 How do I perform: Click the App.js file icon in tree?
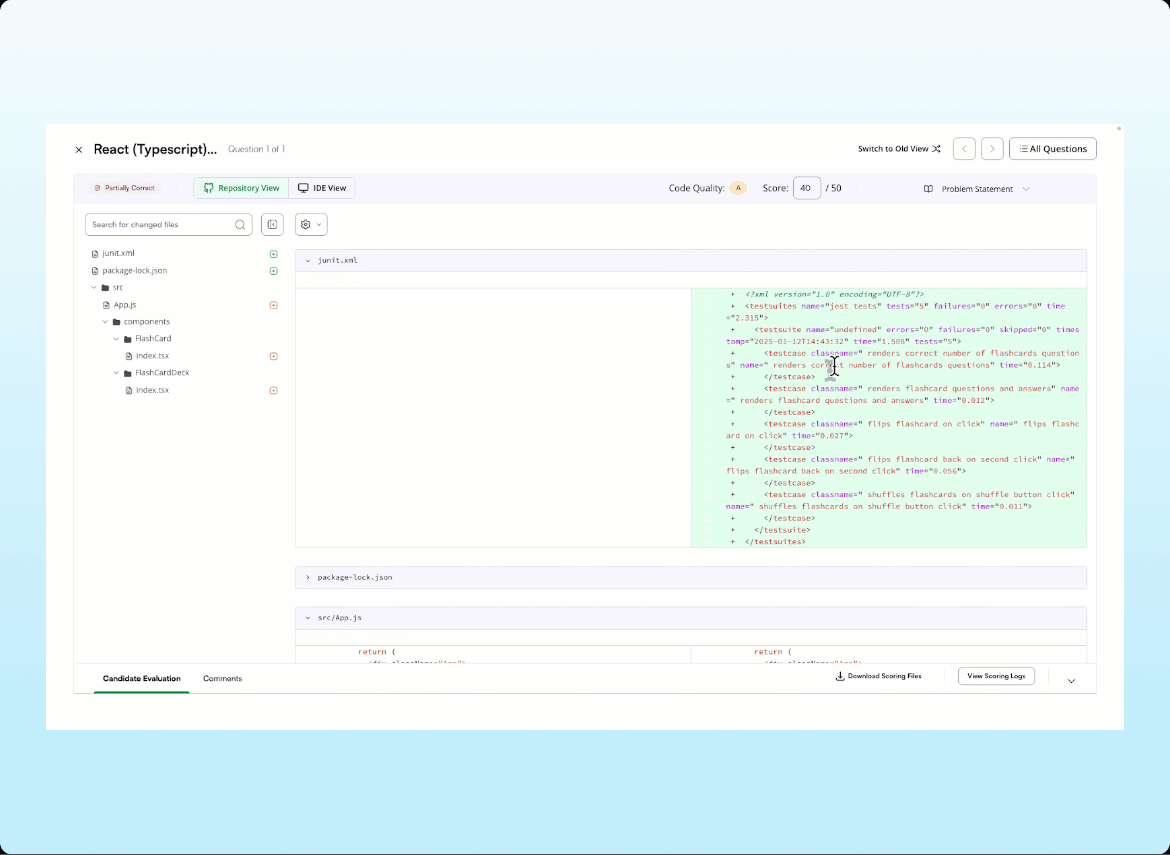tap(107, 305)
